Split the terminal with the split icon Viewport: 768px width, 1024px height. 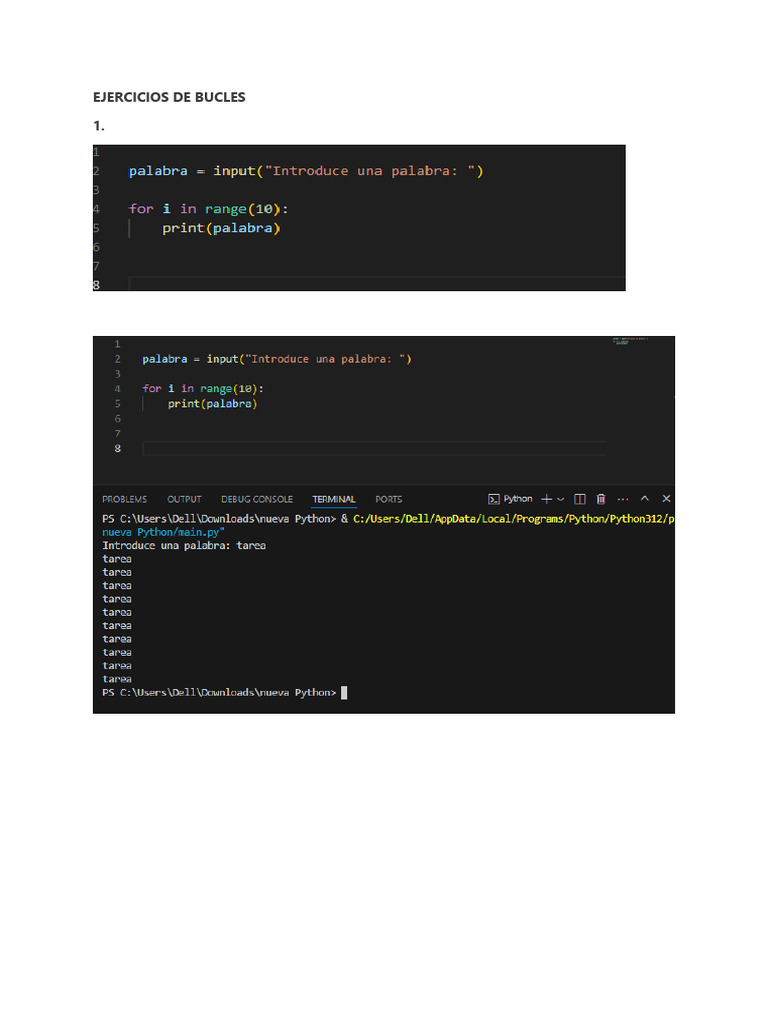coord(579,499)
